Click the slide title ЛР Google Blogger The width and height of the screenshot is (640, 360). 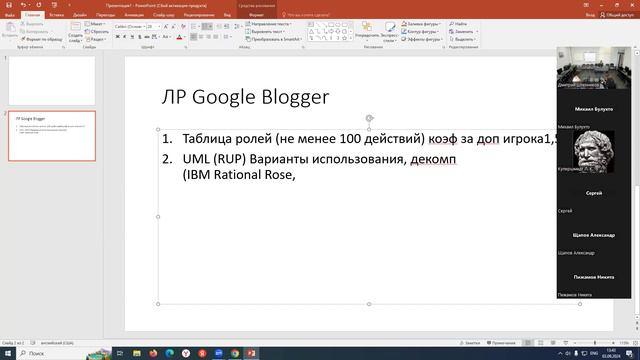(245, 97)
